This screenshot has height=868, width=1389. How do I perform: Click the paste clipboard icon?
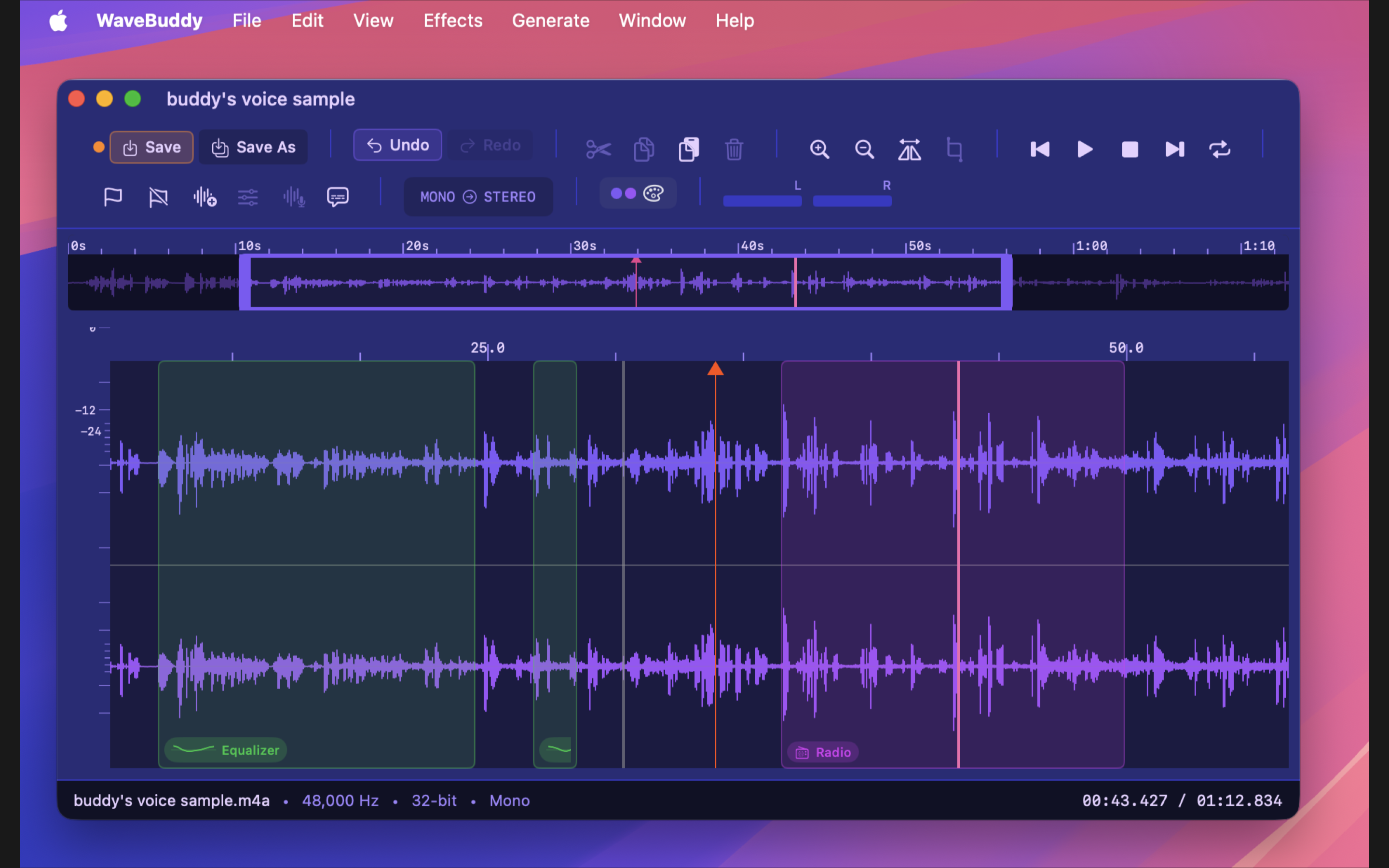click(x=689, y=149)
